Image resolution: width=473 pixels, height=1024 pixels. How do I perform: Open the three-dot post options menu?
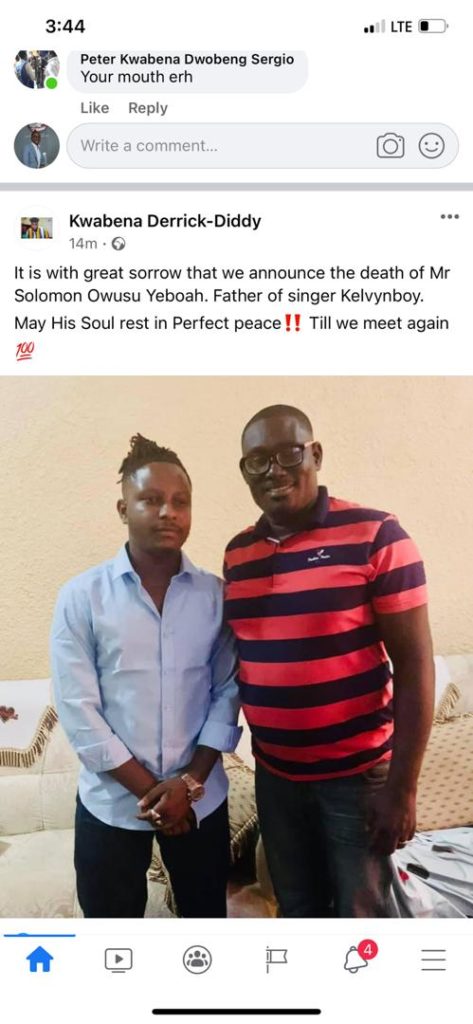pos(449,217)
